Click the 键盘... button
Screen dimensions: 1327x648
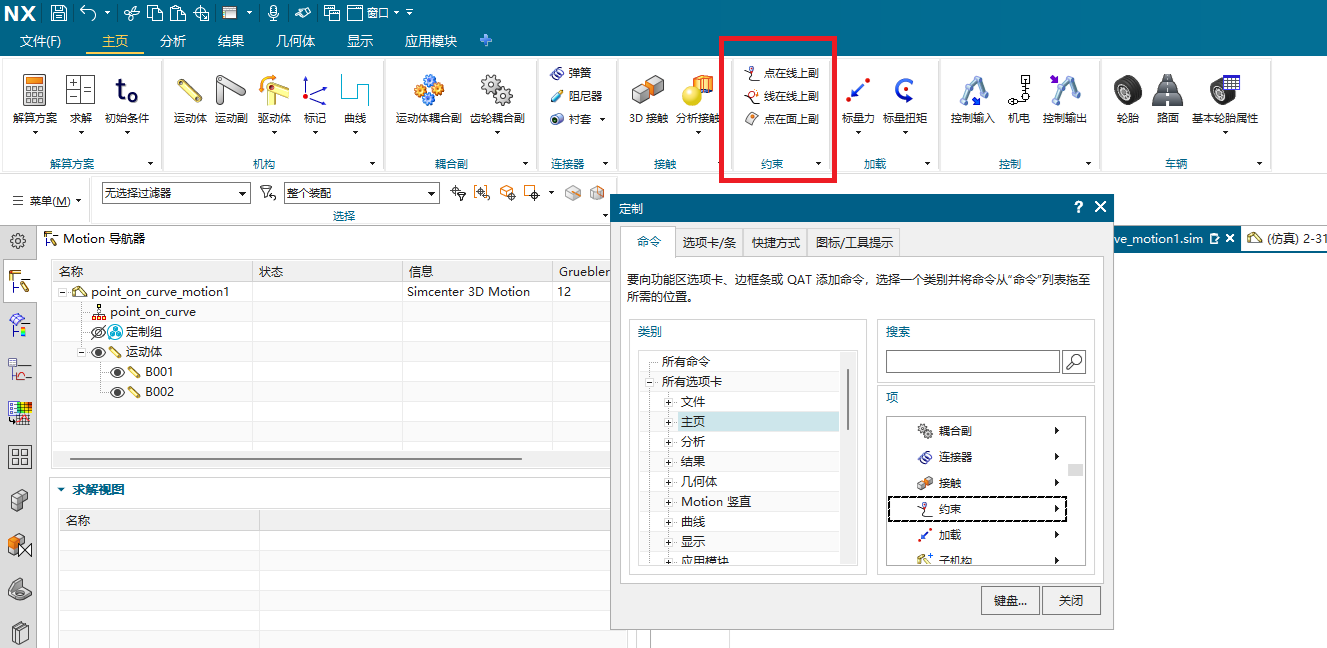[1010, 601]
